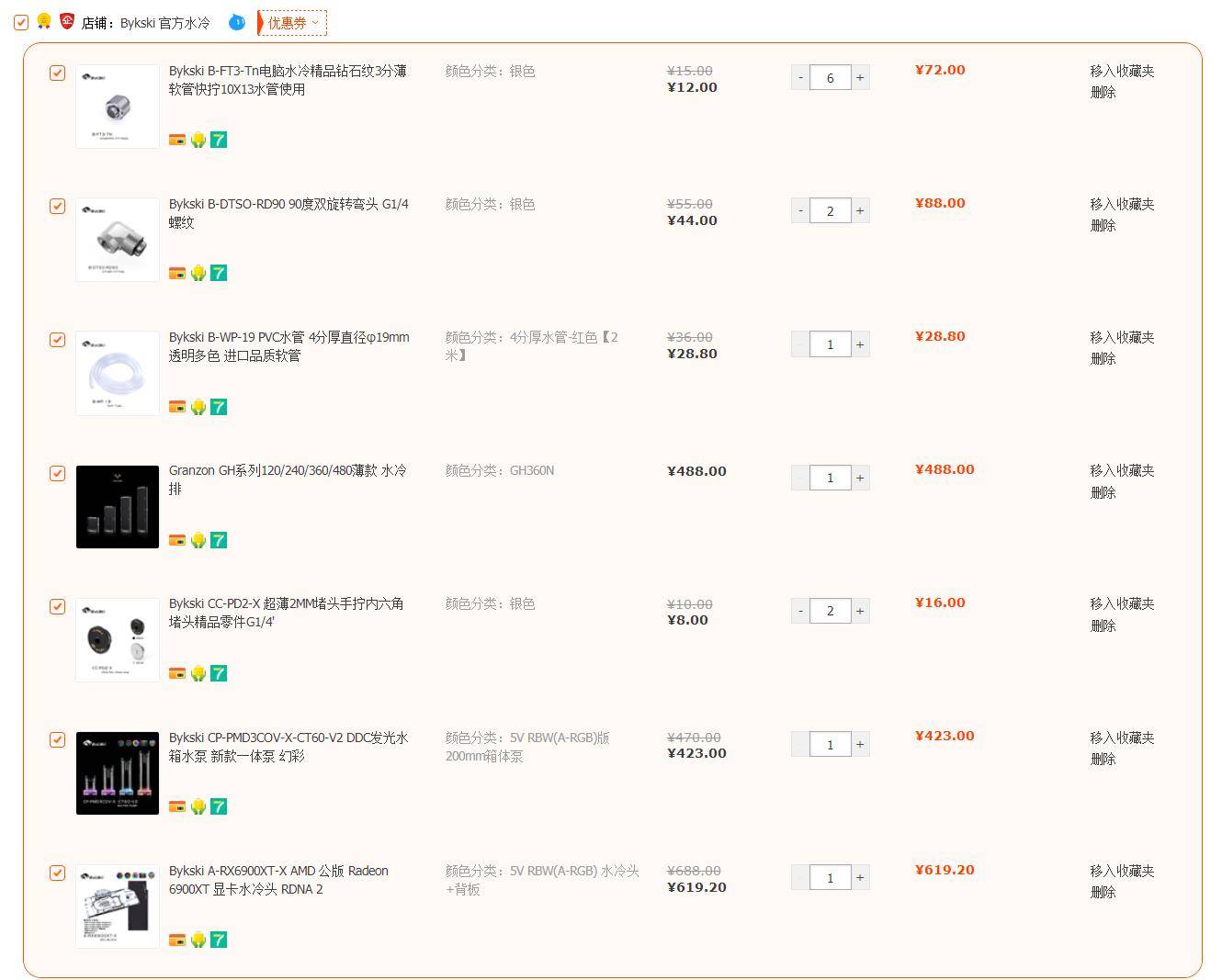This screenshot has width=1222, height=980.
Task: Open the Bykski 官方水冷 store link
Action: [x=165, y=23]
